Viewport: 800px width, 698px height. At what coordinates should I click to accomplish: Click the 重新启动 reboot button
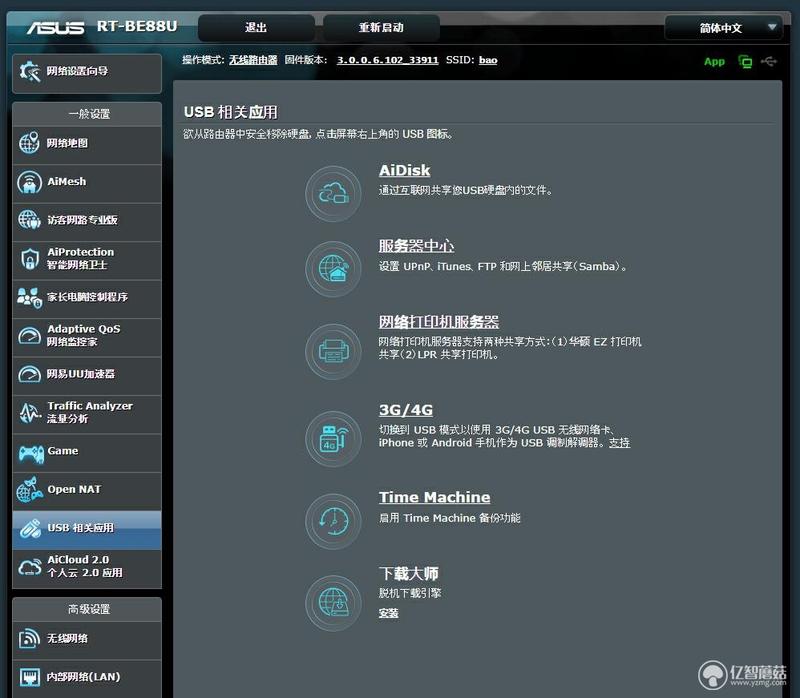[381, 28]
